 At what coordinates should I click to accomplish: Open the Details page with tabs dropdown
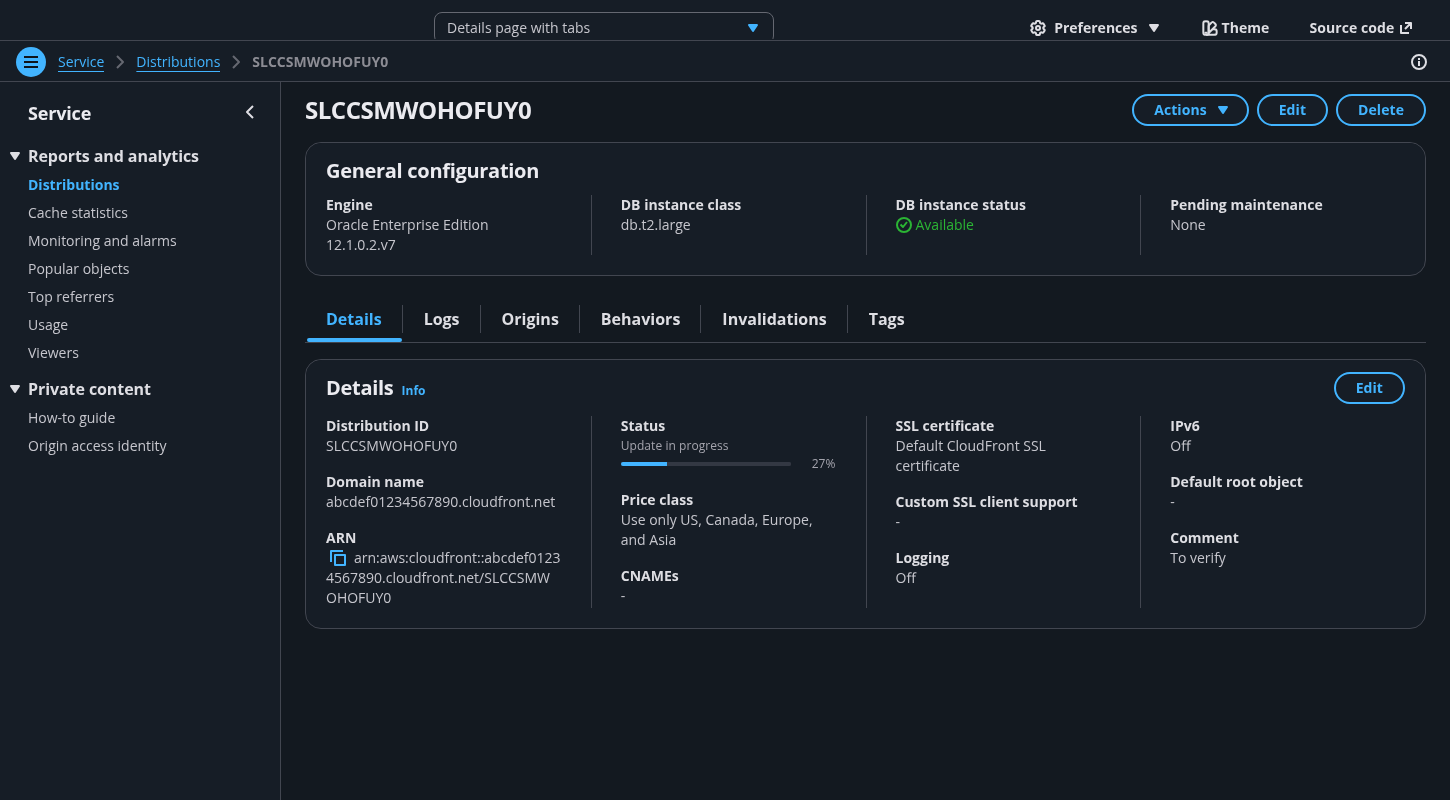(x=603, y=28)
